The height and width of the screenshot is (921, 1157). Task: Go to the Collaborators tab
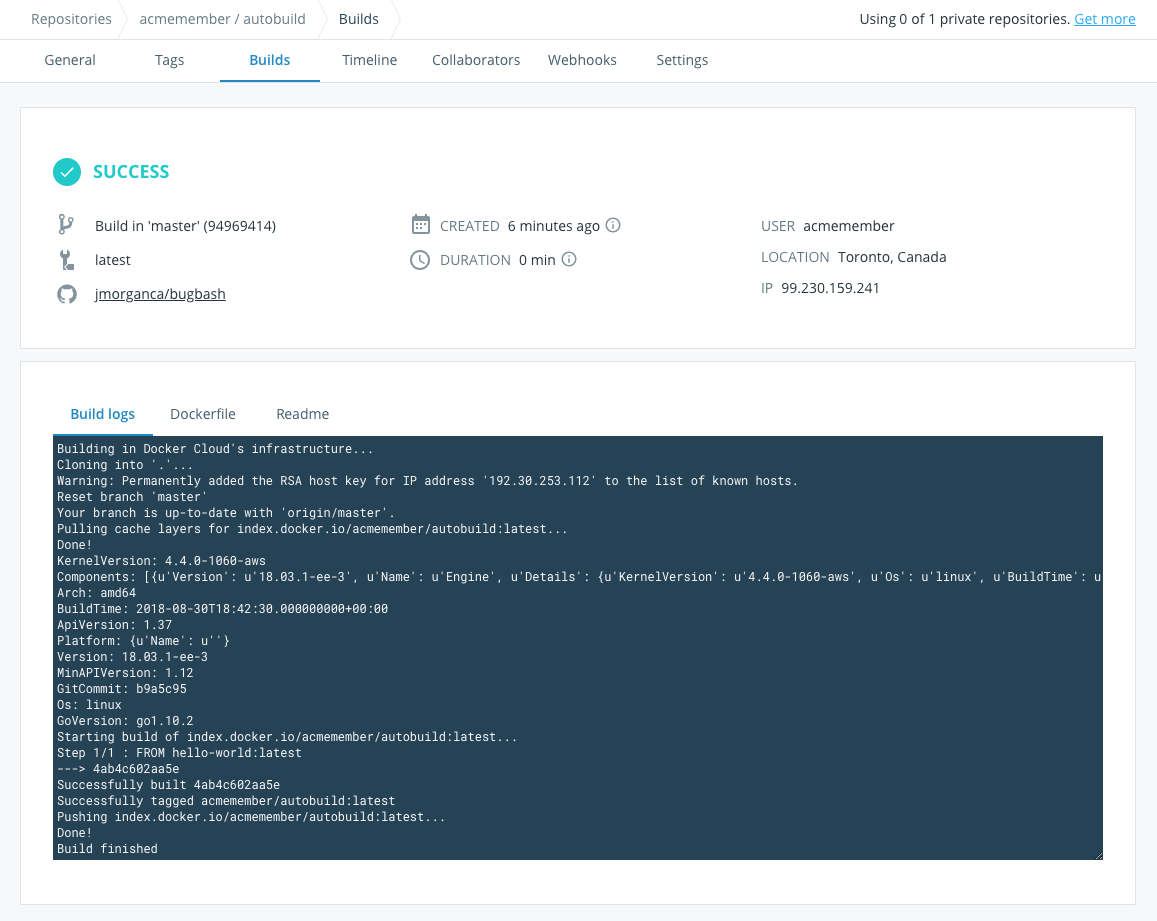click(476, 60)
